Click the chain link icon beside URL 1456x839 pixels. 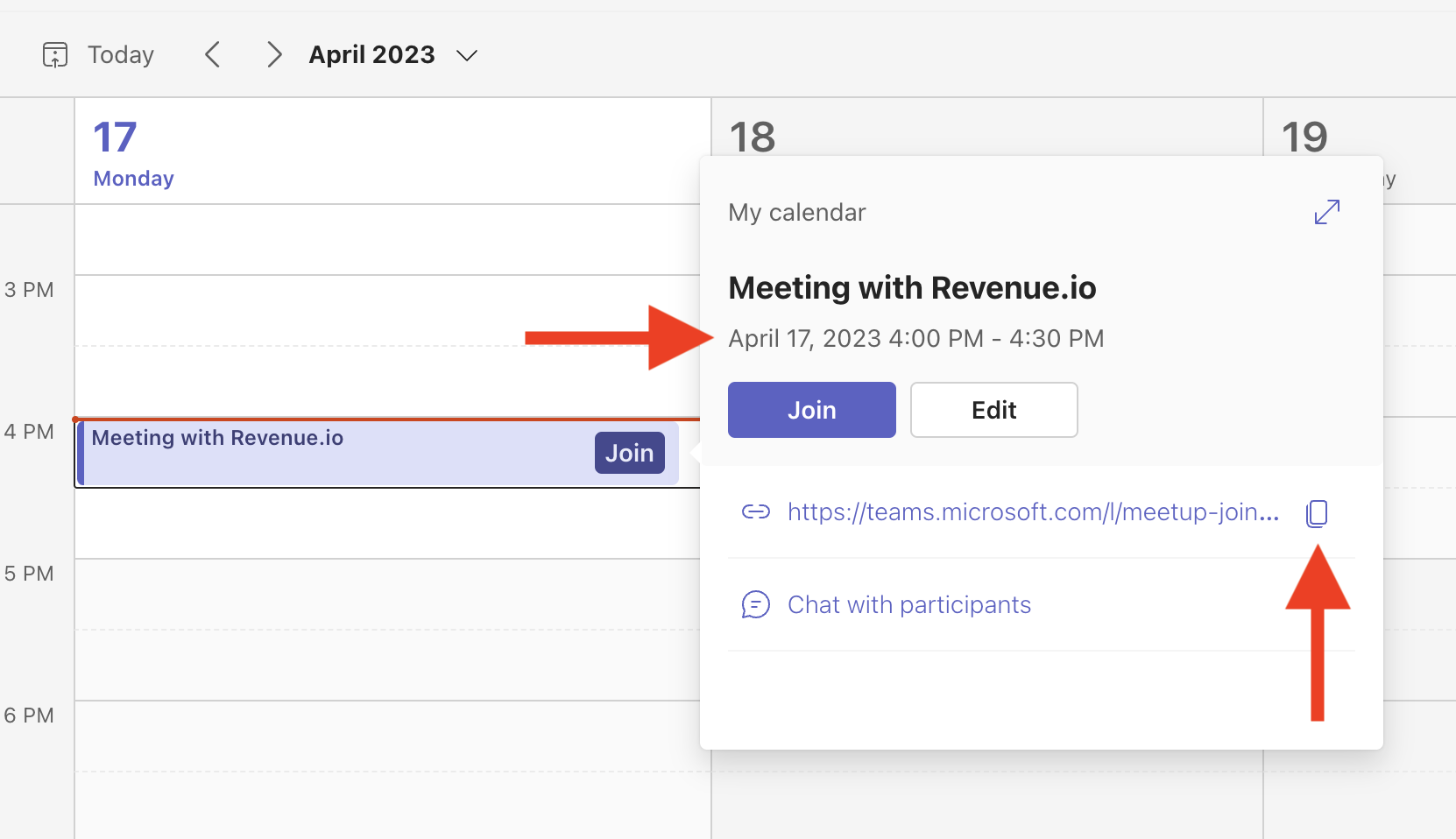[x=756, y=512]
